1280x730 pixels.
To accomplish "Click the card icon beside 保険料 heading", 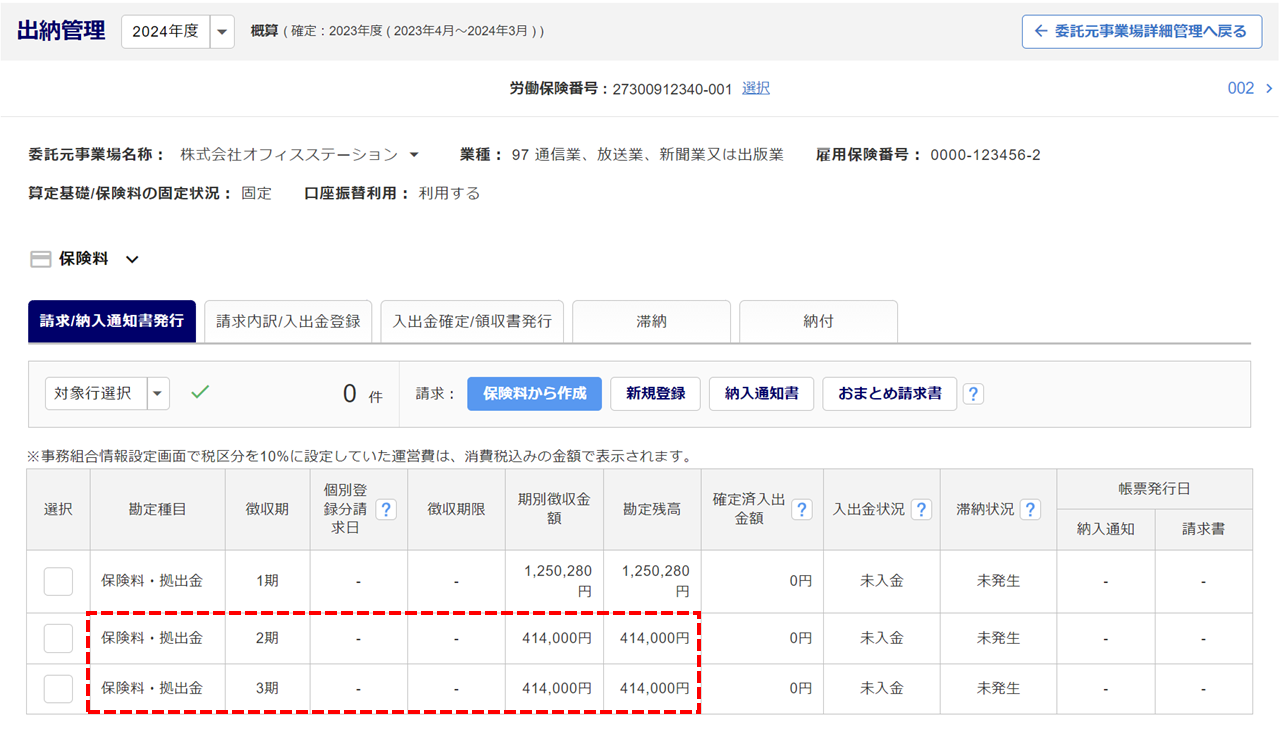I will pos(41,259).
